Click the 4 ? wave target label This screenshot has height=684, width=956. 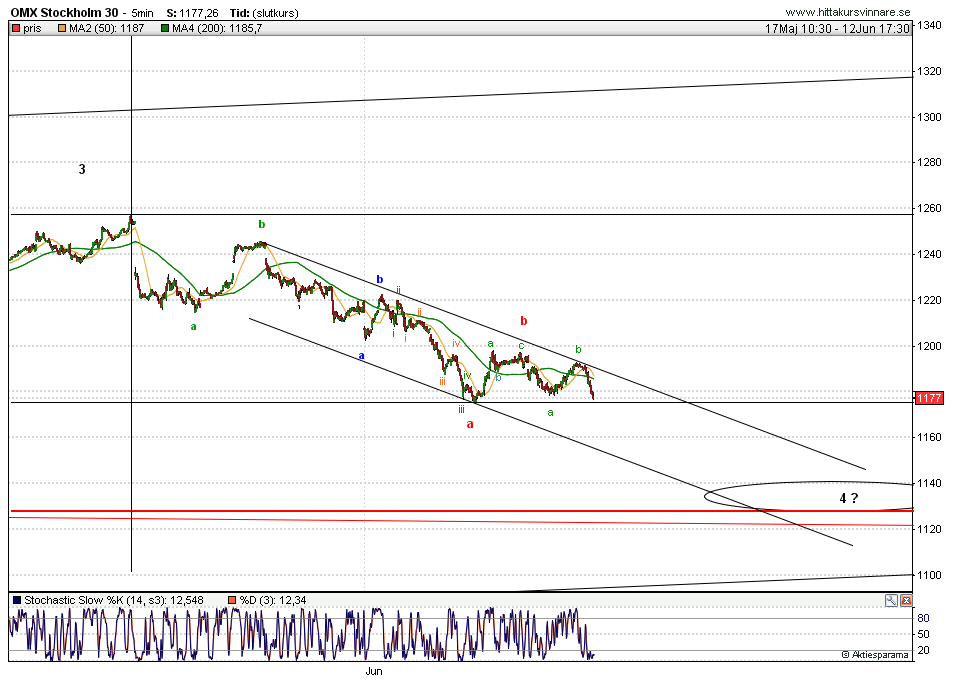(x=849, y=499)
